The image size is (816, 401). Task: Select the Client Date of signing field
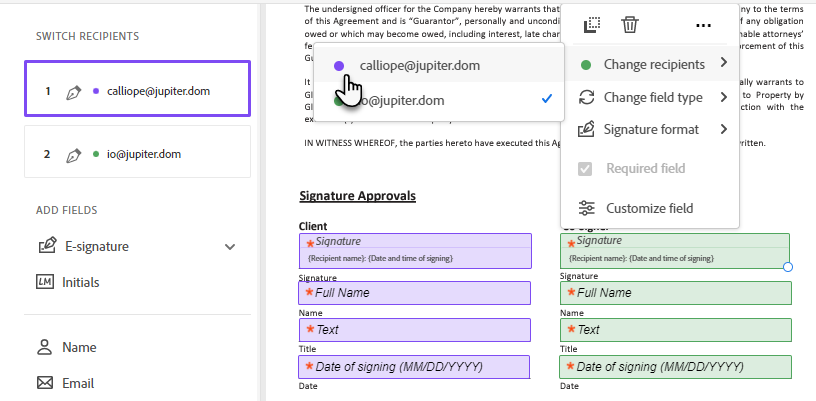pyautogui.click(x=414, y=367)
